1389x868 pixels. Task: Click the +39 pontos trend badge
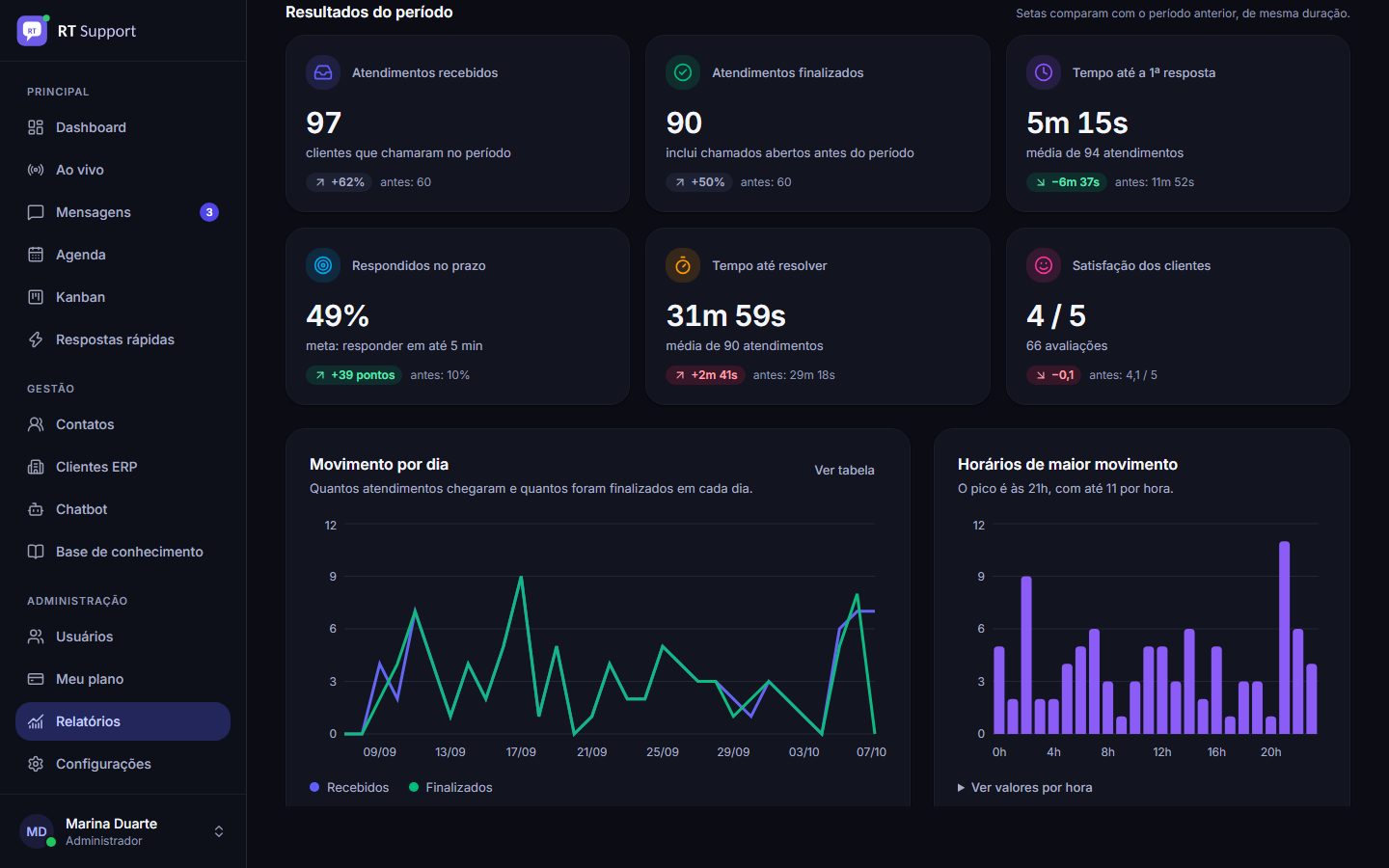[354, 374]
